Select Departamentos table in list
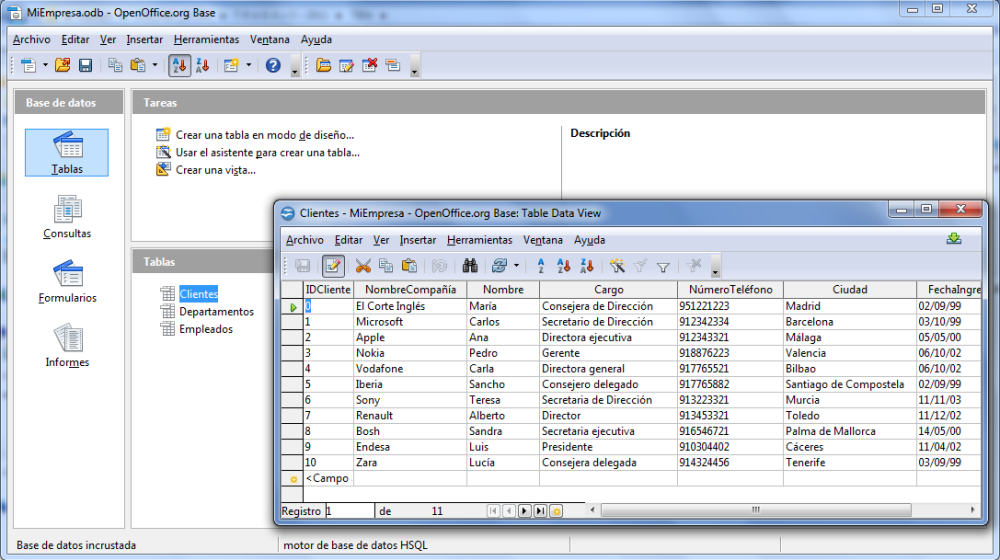 point(216,311)
